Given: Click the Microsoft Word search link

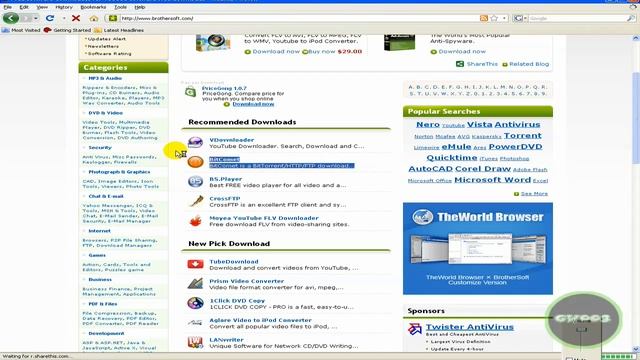Looking at the screenshot, I should pos(492,180).
